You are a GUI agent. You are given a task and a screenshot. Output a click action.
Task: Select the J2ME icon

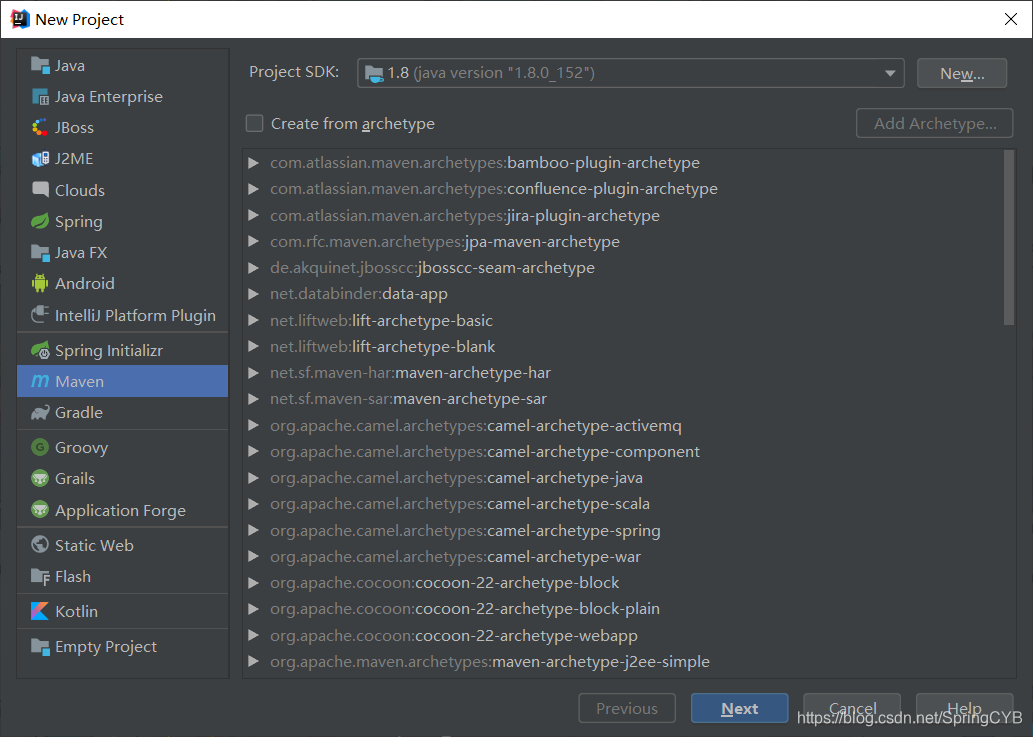(40, 159)
